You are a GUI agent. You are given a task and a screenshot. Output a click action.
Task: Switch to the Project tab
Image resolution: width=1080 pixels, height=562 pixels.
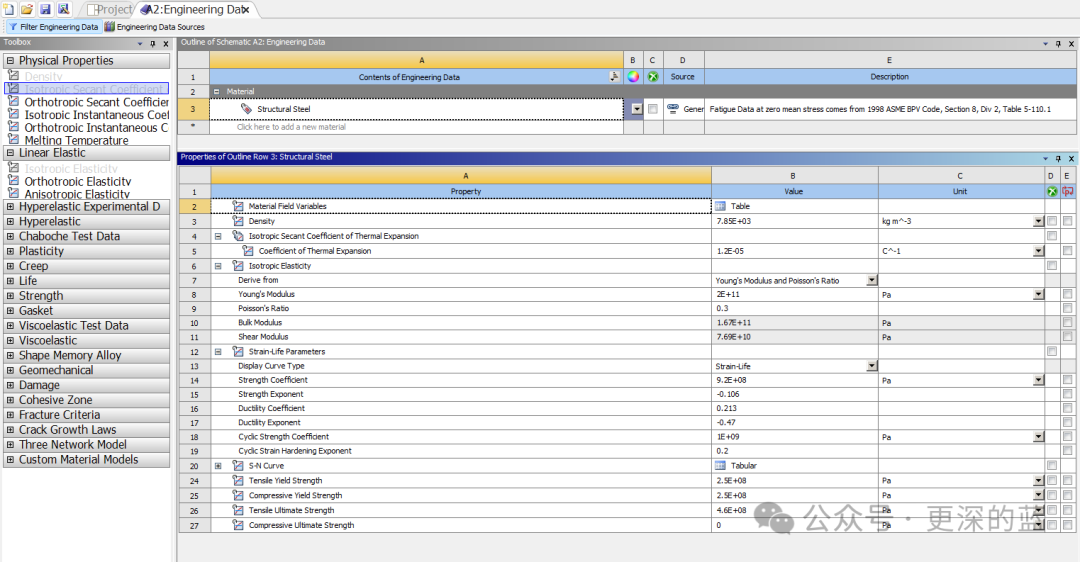(x=110, y=10)
